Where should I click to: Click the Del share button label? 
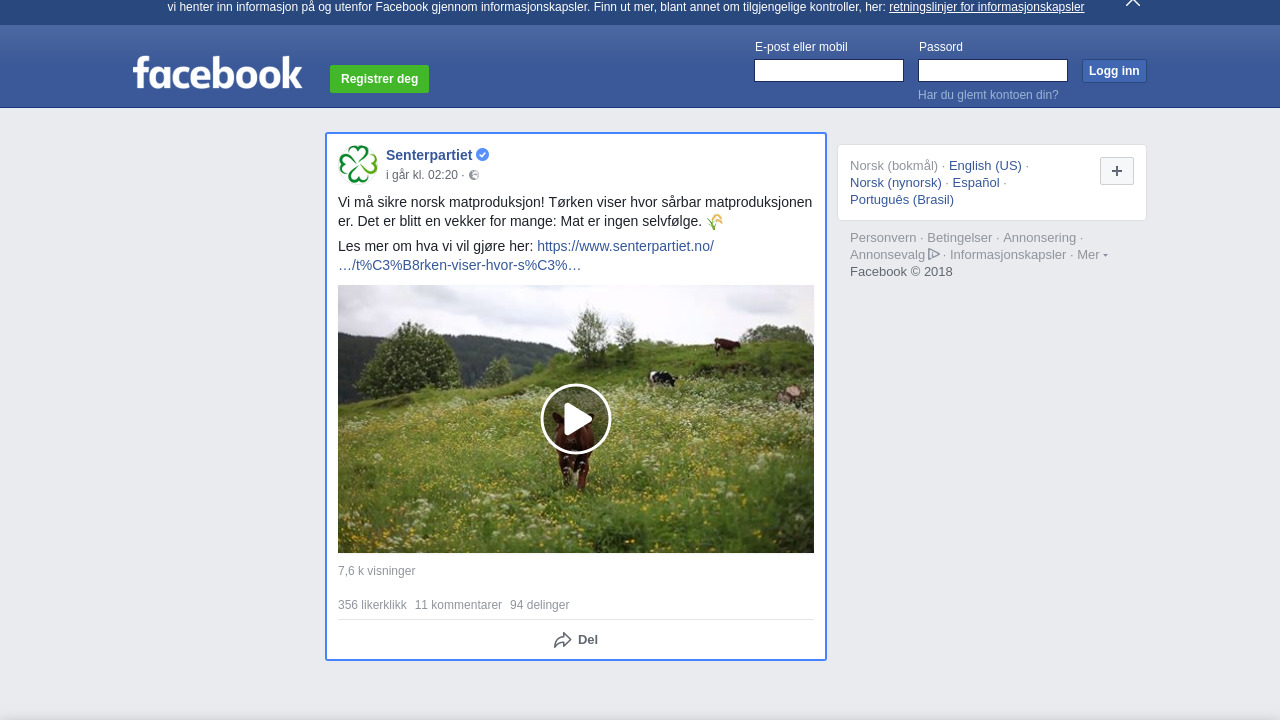coord(588,640)
